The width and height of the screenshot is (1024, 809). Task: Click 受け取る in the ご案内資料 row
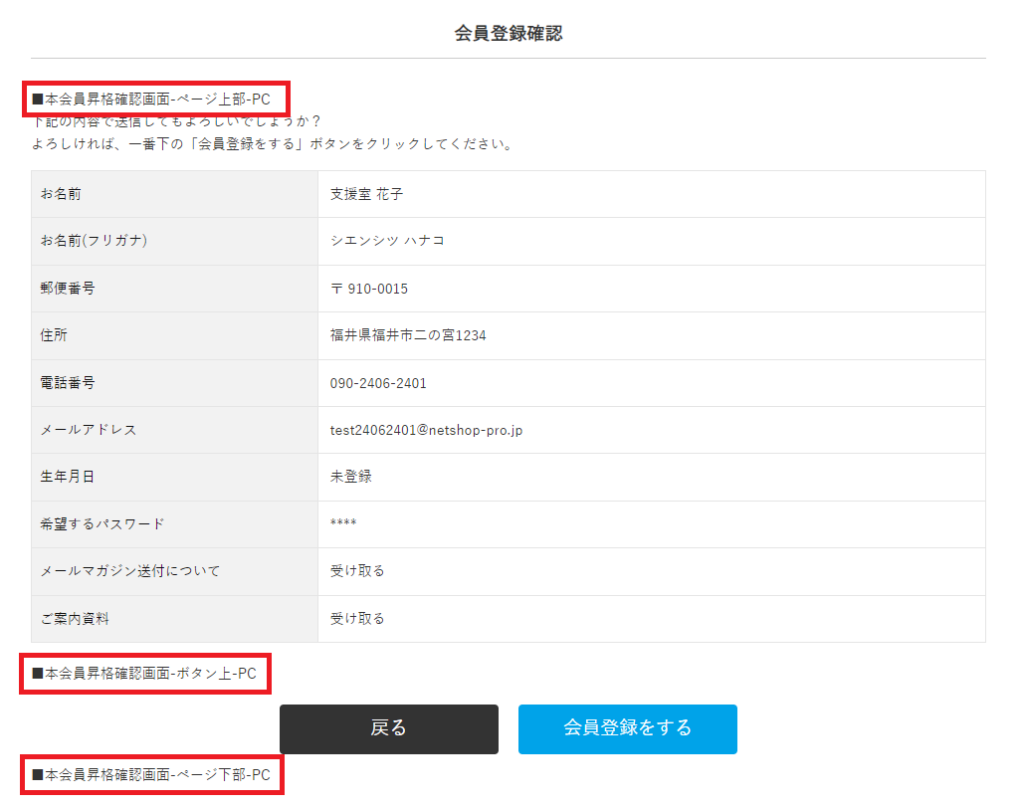357,619
